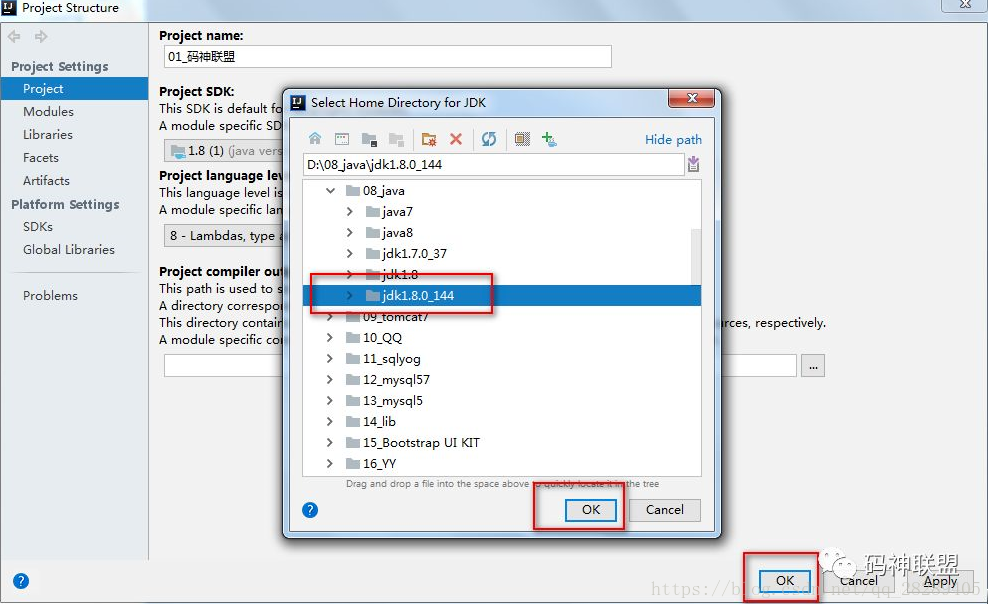The width and height of the screenshot is (988, 604).
Task: Open the Modules settings
Action: click(x=49, y=111)
